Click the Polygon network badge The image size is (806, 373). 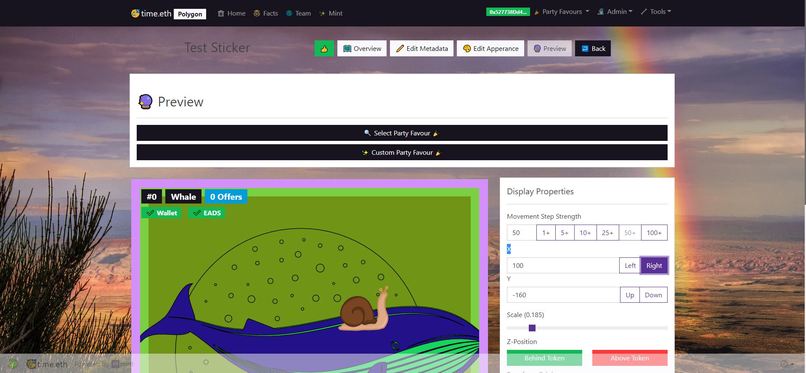pos(190,14)
